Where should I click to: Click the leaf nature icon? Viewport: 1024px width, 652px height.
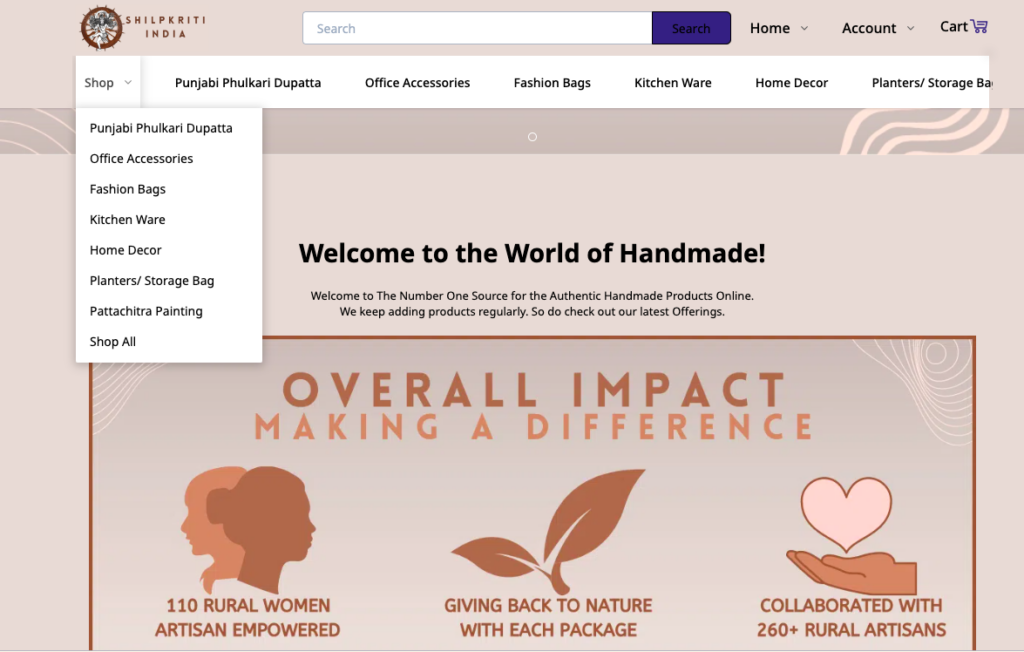point(548,530)
